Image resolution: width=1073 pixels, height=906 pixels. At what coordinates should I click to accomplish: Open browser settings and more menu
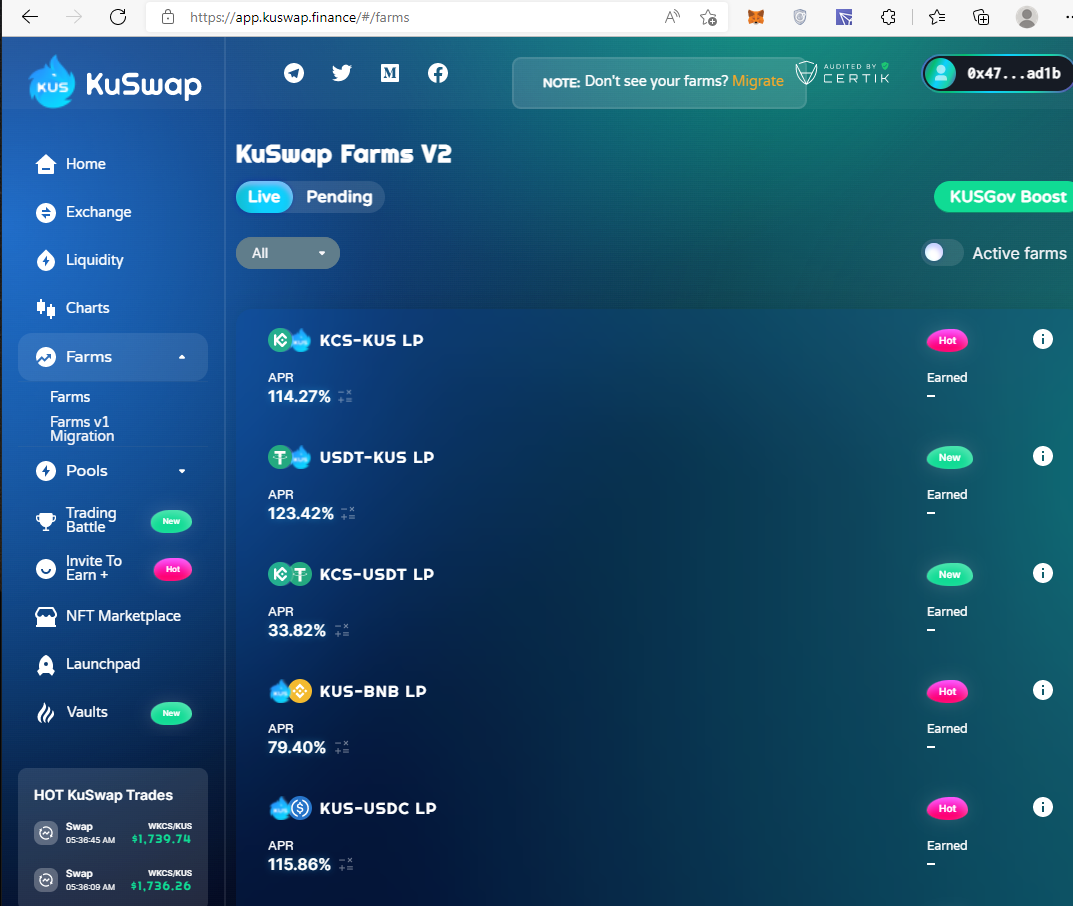pyautogui.click(x=1068, y=17)
